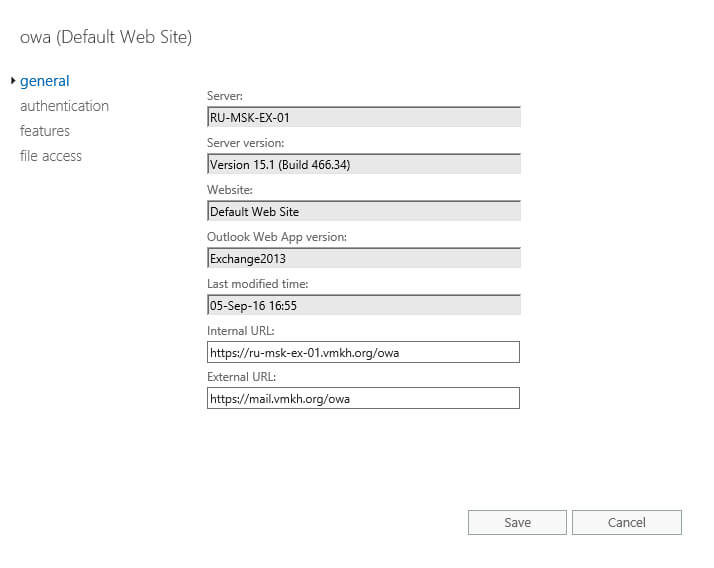Open the file access tab
Viewport: 714px width, 568px height.
pos(51,156)
